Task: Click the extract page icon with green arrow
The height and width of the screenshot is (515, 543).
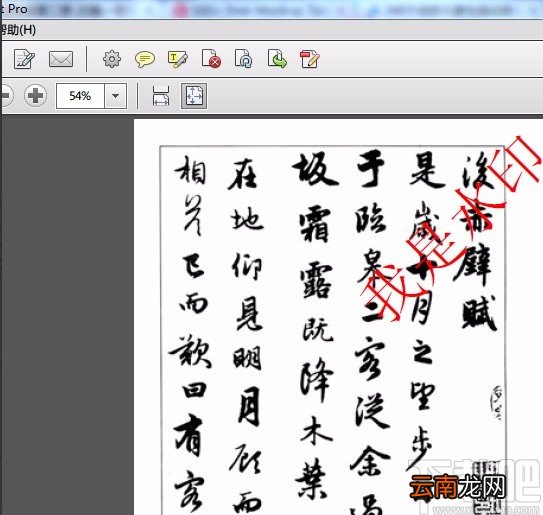Action: (277, 59)
